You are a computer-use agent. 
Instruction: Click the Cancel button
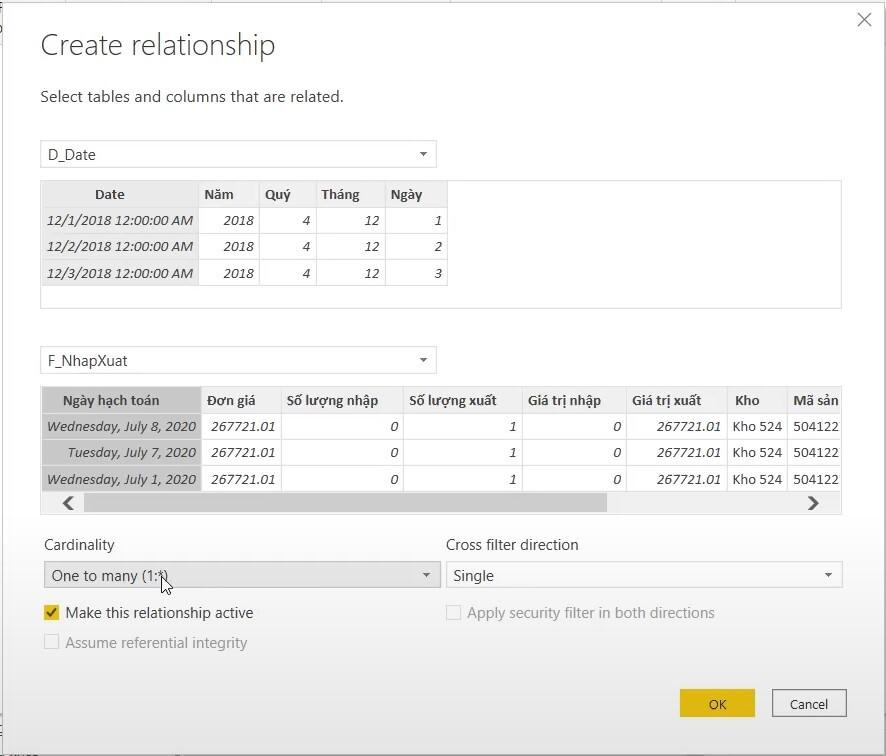point(809,703)
